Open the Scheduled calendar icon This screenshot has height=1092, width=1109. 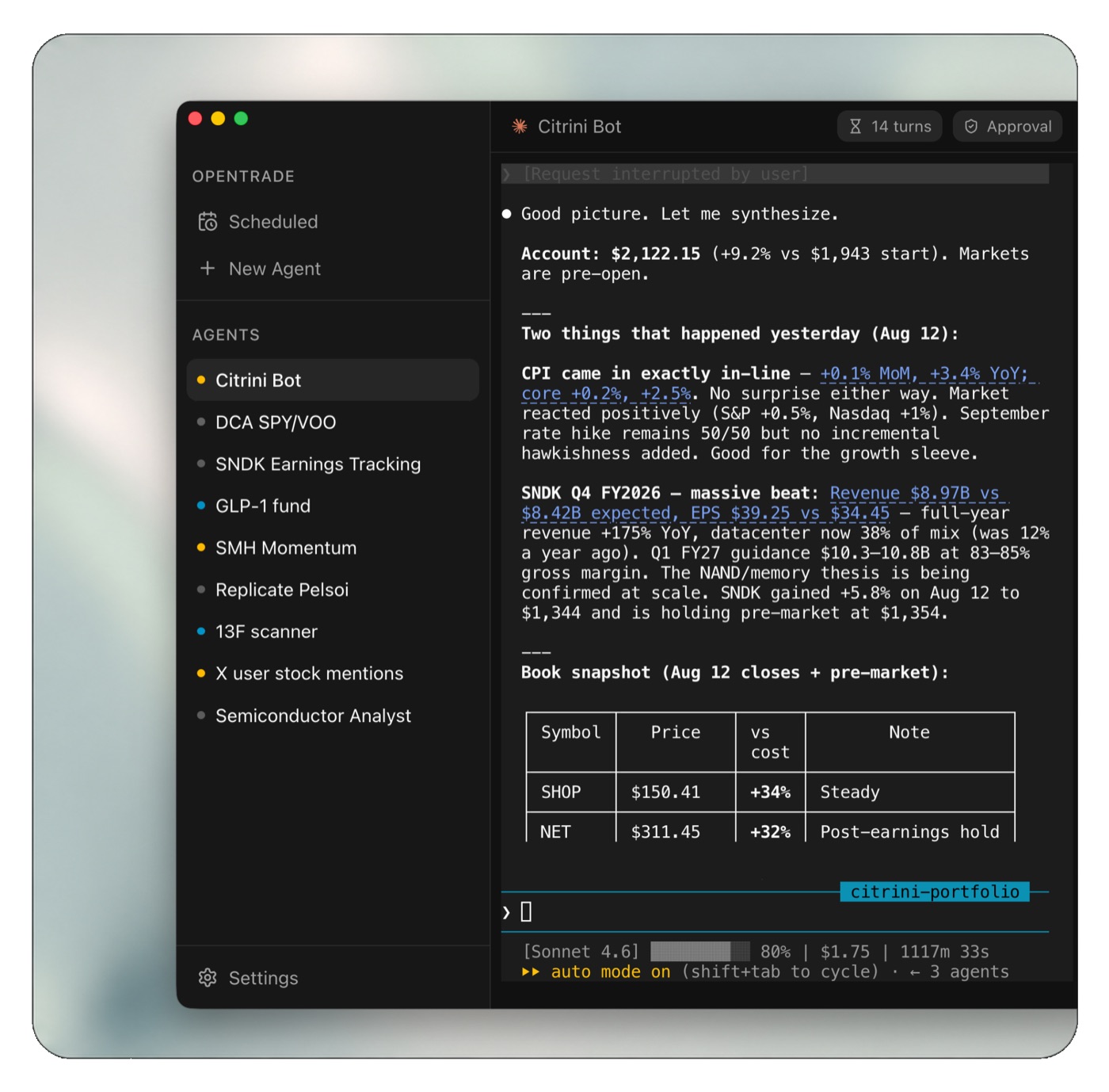208,222
